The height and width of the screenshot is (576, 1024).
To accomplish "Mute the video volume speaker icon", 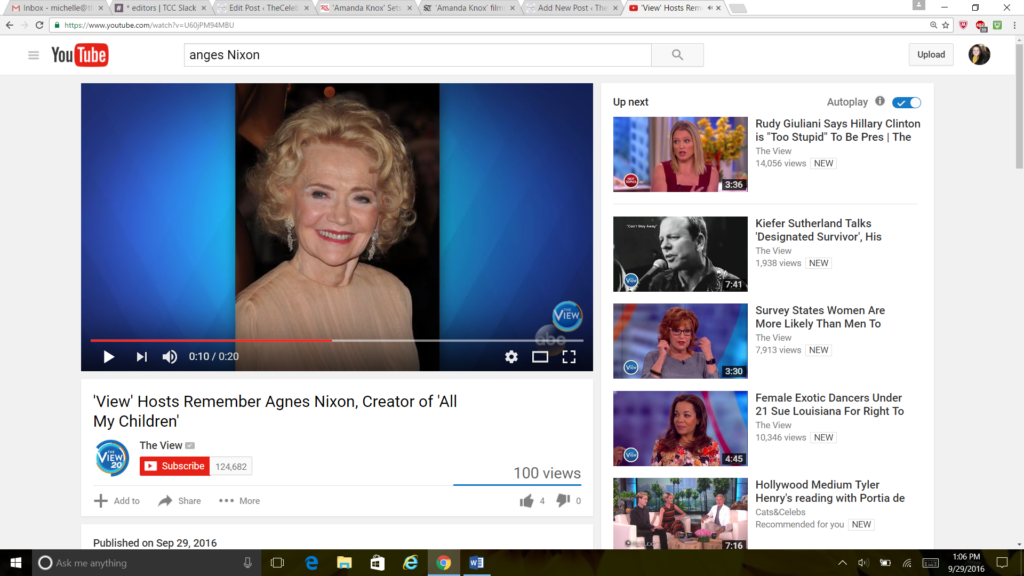I will (170, 357).
